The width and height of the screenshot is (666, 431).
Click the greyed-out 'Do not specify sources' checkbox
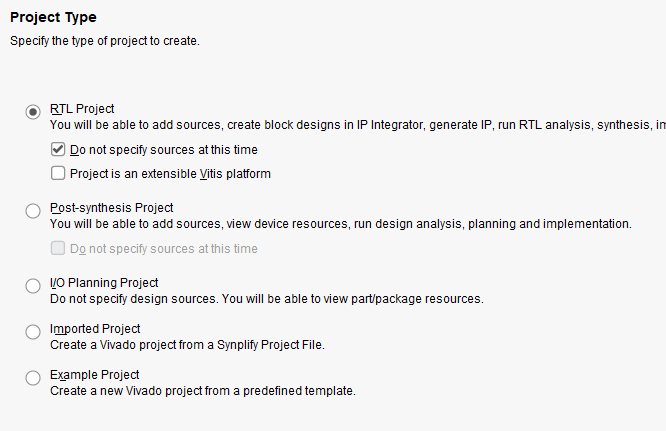pyautogui.click(x=58, y=249)
